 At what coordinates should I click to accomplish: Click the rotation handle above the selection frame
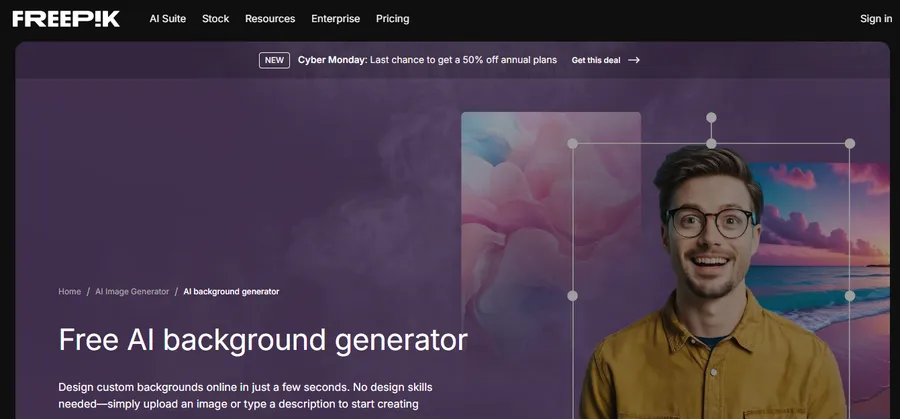pos(711,118)
